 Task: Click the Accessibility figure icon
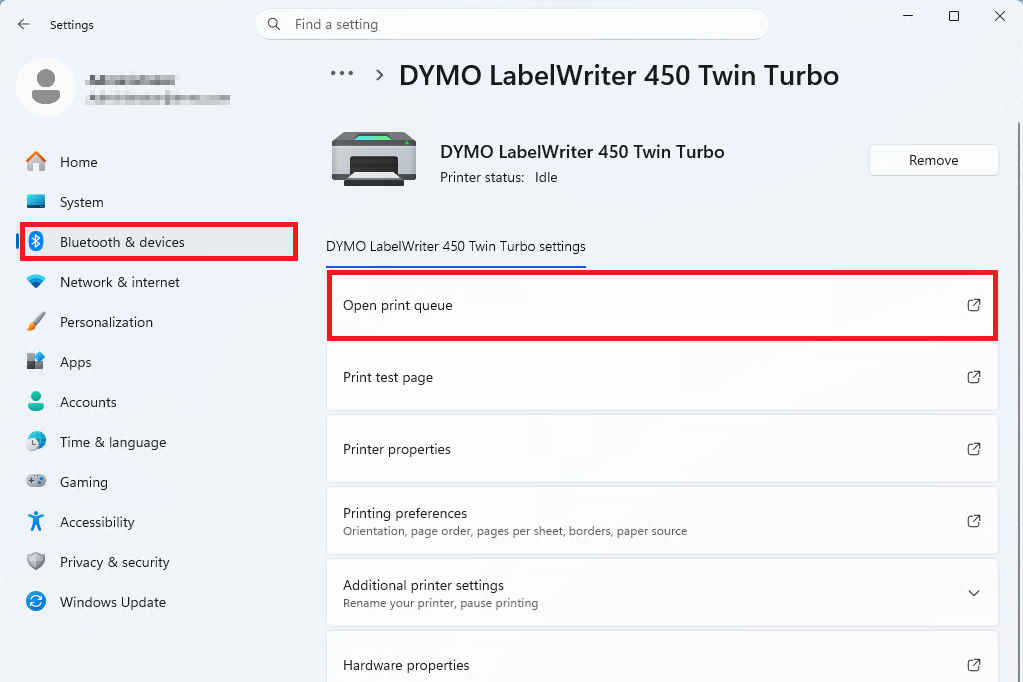pyautogui.click(x=36, y=521)
